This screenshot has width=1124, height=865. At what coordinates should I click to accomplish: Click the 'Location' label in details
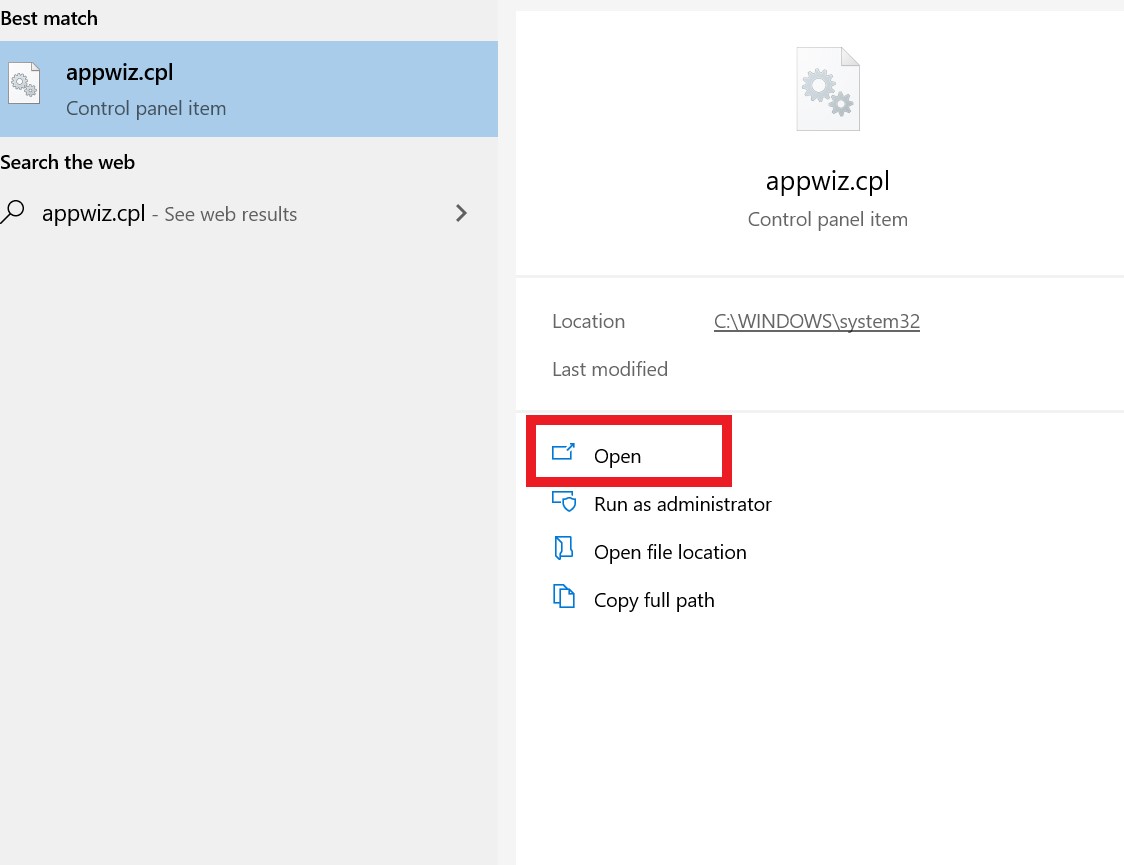tap(588, 321)
